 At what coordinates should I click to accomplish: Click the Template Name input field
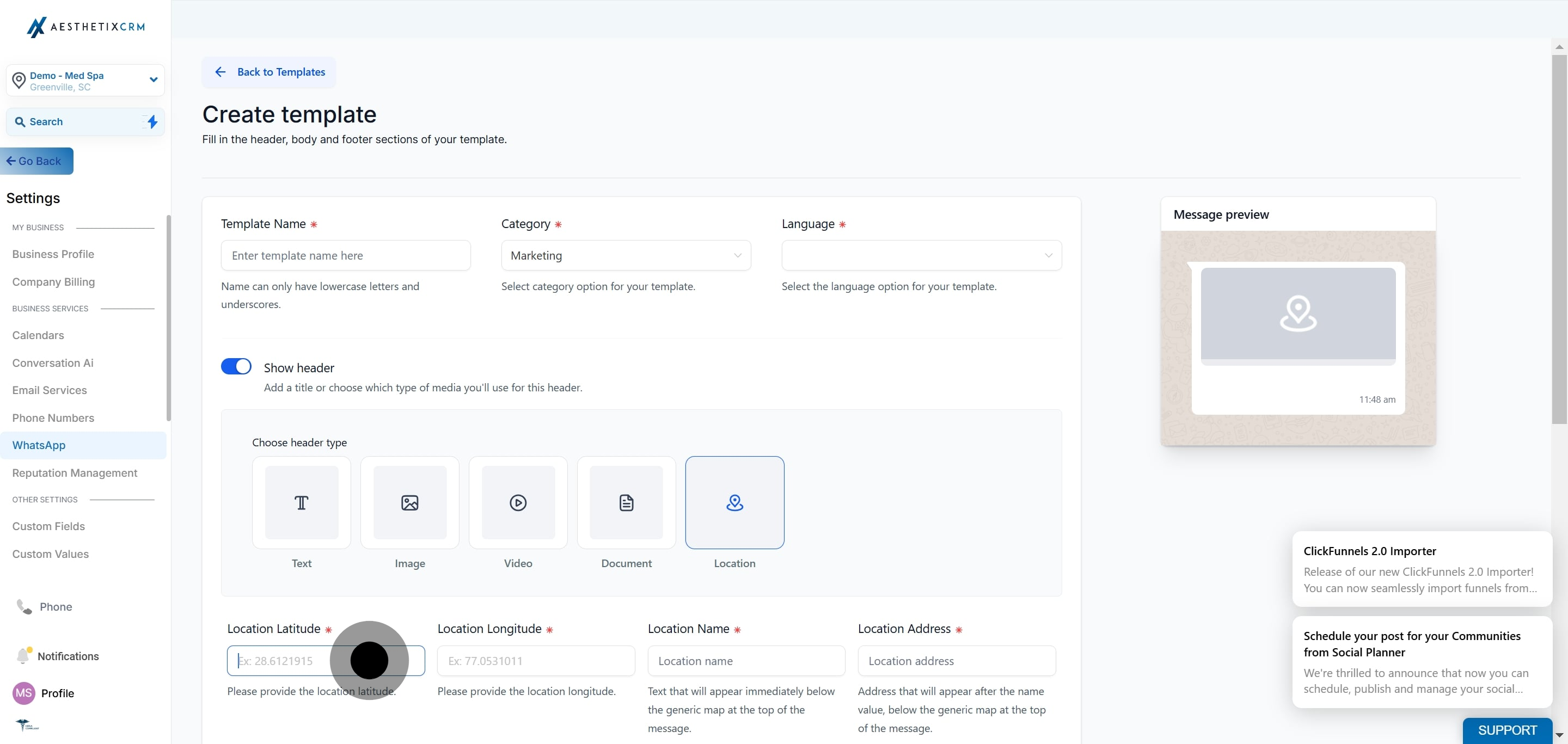click(x=346, y=255)
